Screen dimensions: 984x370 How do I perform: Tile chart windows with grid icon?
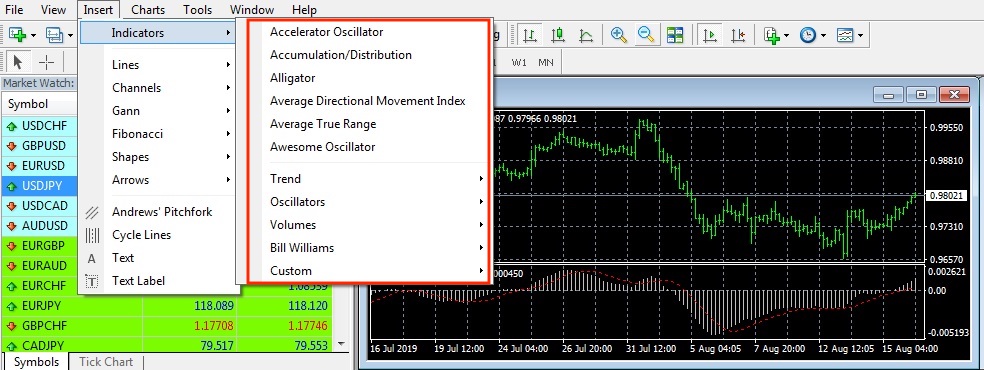pyautogui.click(x=675, y=35)
